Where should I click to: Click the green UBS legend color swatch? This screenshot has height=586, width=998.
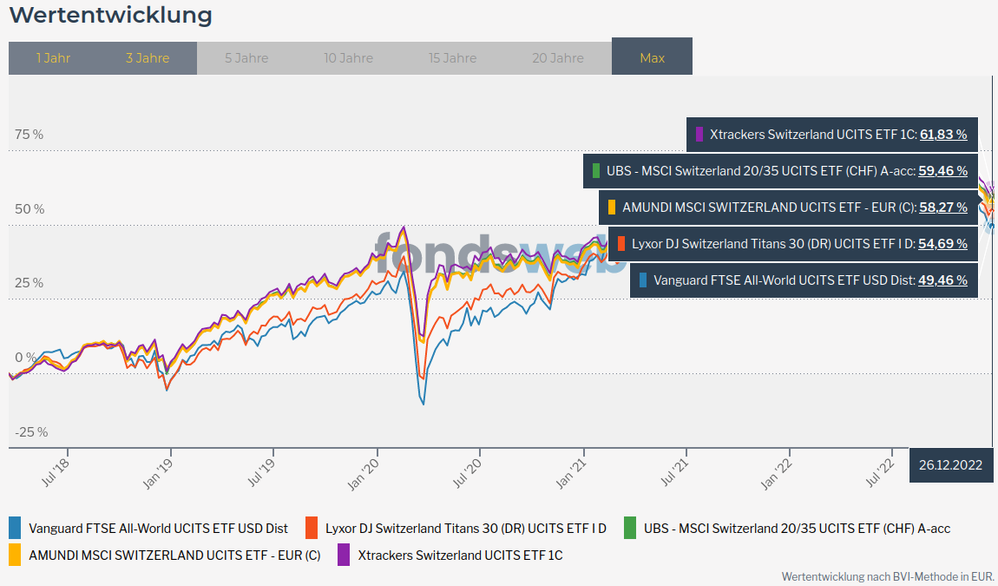point(630,528)
